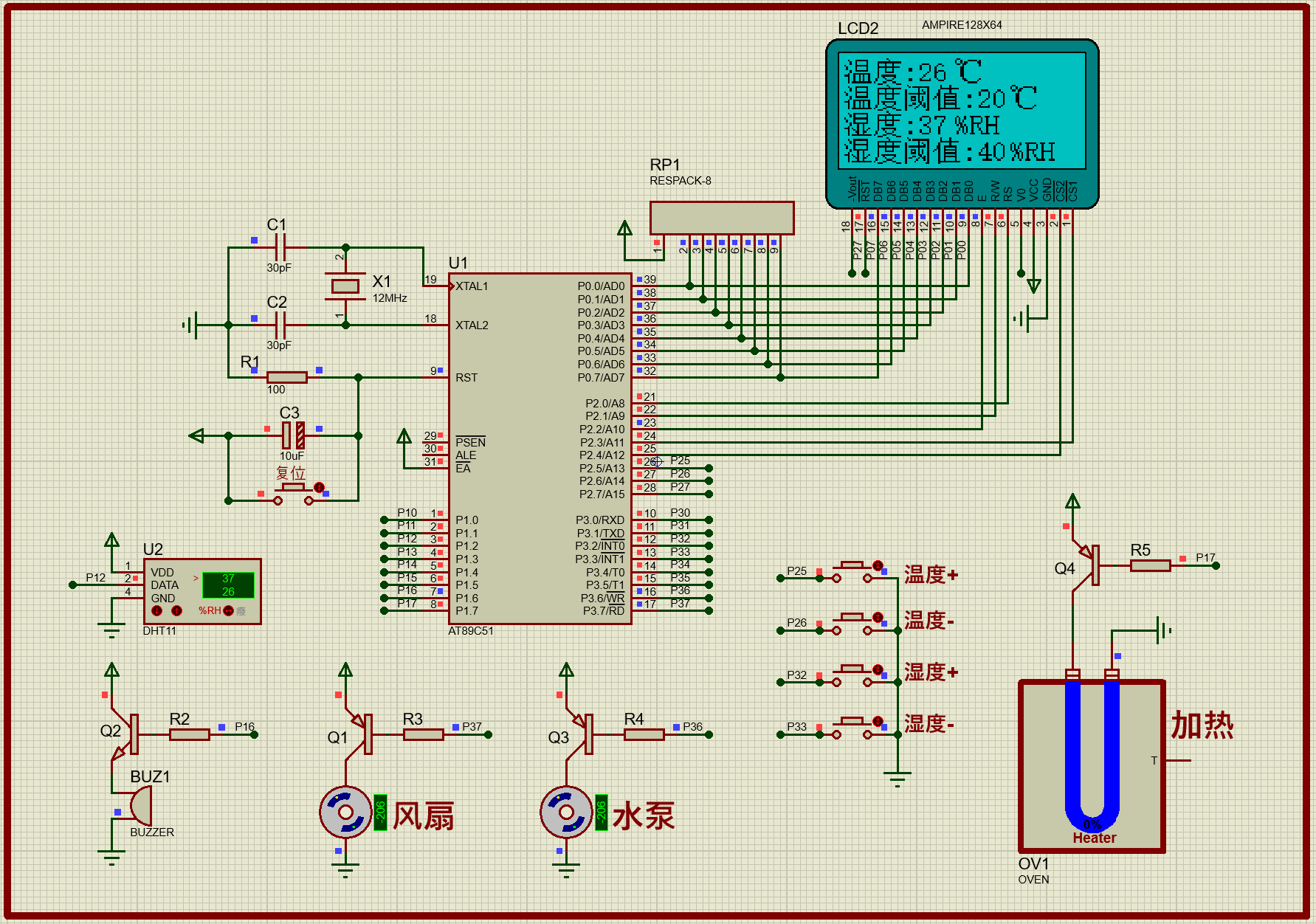Image resolution: width=1316 pixels, height=924 pixels.
Task: Click the P12 terminal label at DHT11
Action: [96, 578]
